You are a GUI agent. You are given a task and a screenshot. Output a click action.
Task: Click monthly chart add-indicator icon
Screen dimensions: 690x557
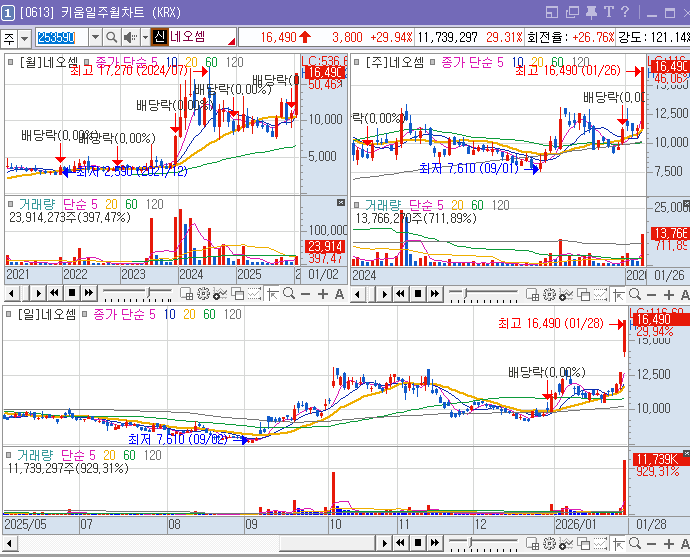coord(220,293)
